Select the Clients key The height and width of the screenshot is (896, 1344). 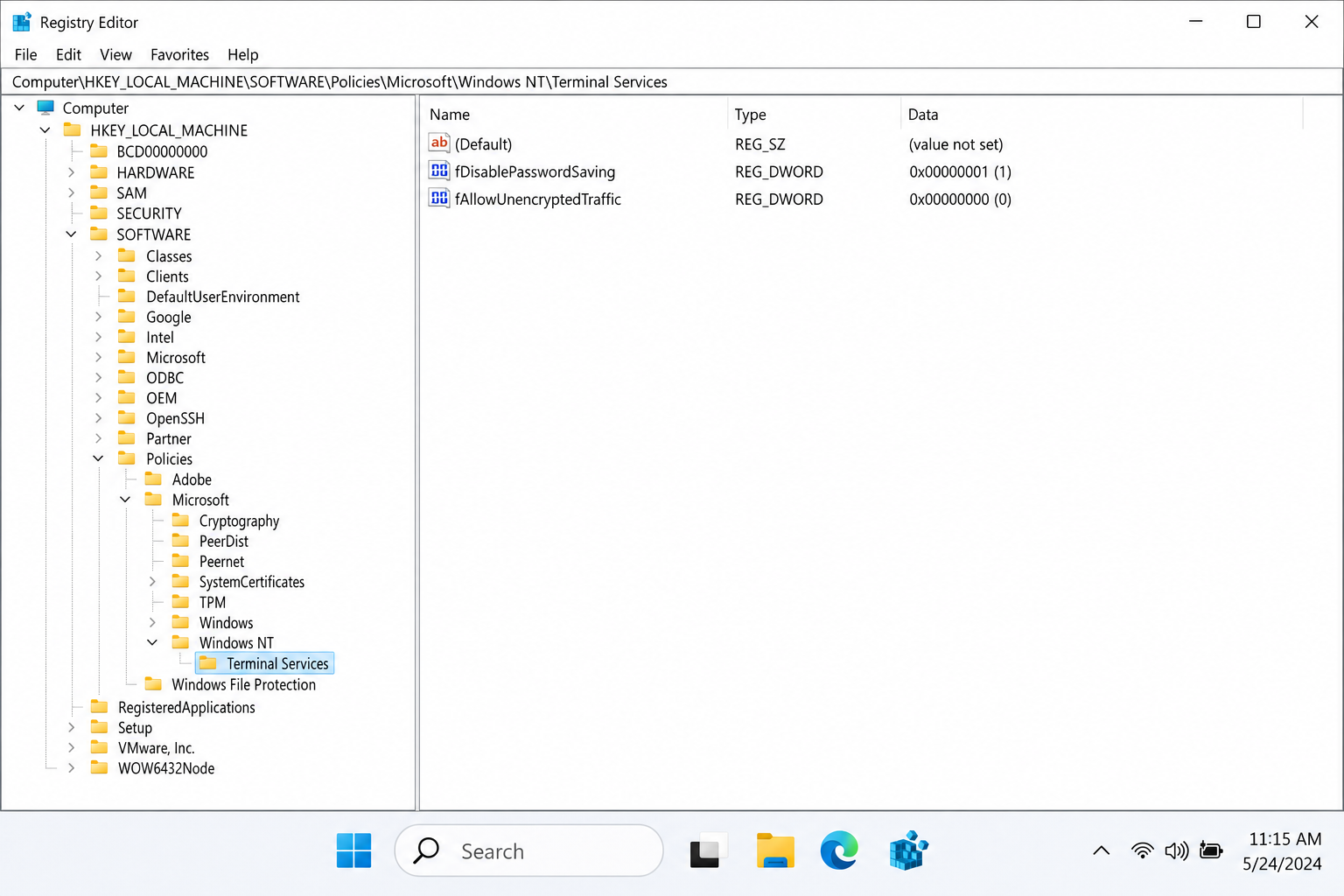pos(167,276)
